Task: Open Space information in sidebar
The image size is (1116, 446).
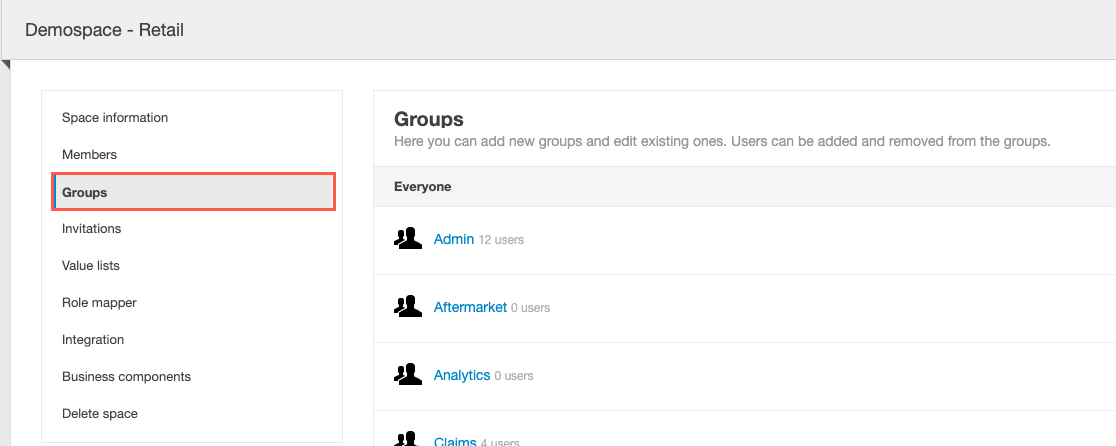Action: [115, 118]
